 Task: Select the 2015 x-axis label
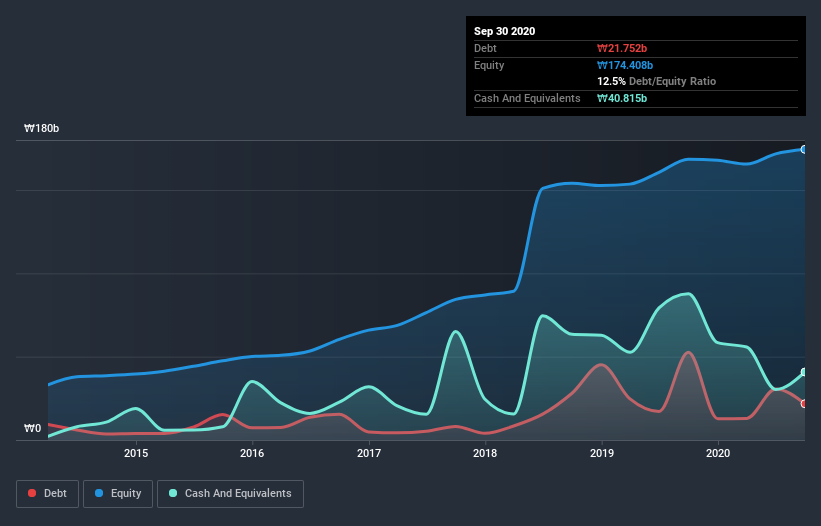tap(136, 453)
